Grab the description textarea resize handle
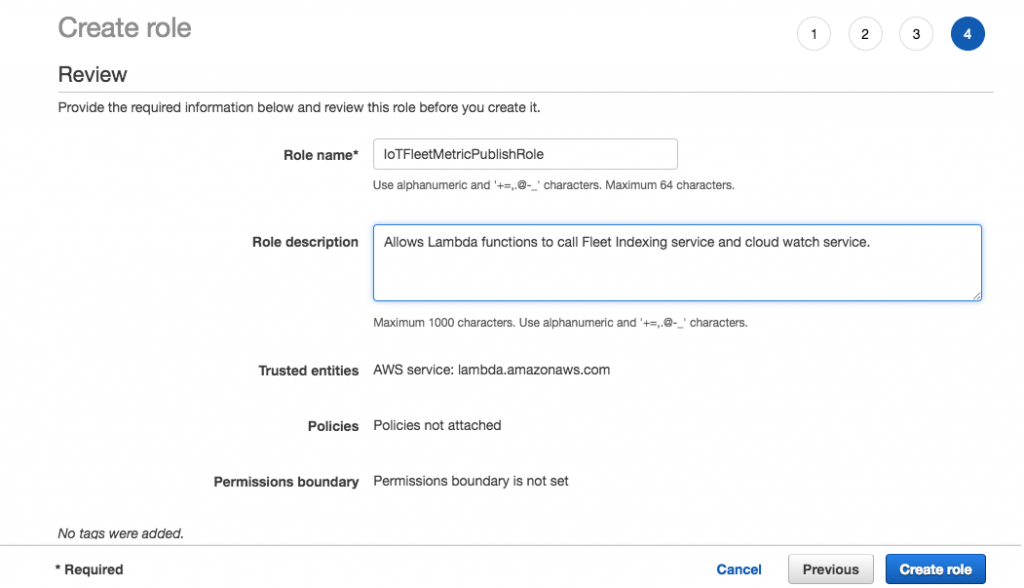Image resolution: width=1024 pixels, height=588 pixels. (976, 296)
